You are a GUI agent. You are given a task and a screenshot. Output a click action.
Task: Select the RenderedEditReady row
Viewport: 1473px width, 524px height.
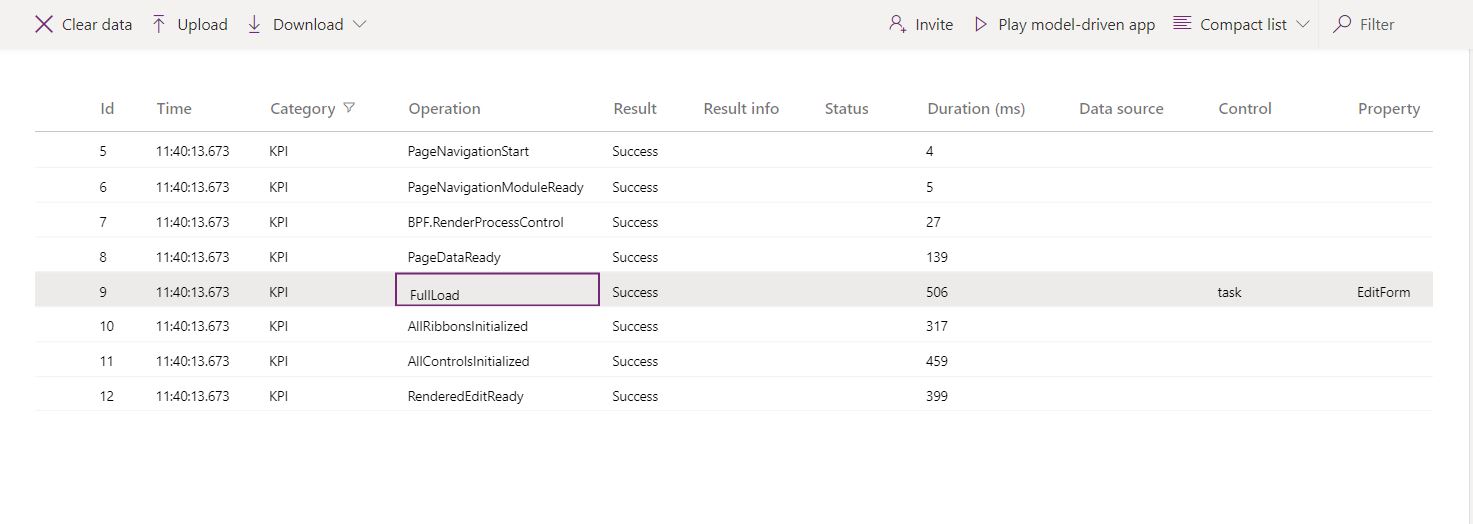[x=465, y=396]
